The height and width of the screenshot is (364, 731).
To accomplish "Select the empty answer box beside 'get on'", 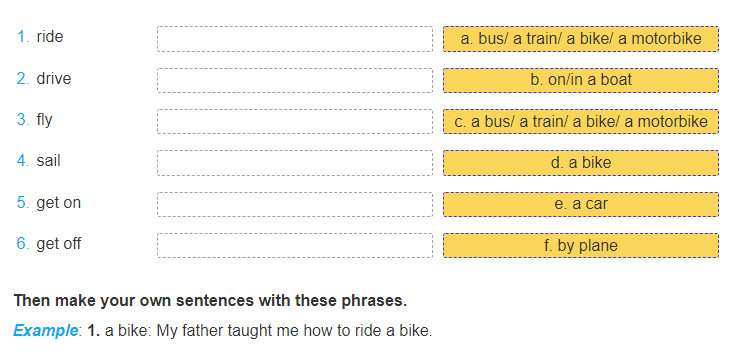I will coord(295,204).
